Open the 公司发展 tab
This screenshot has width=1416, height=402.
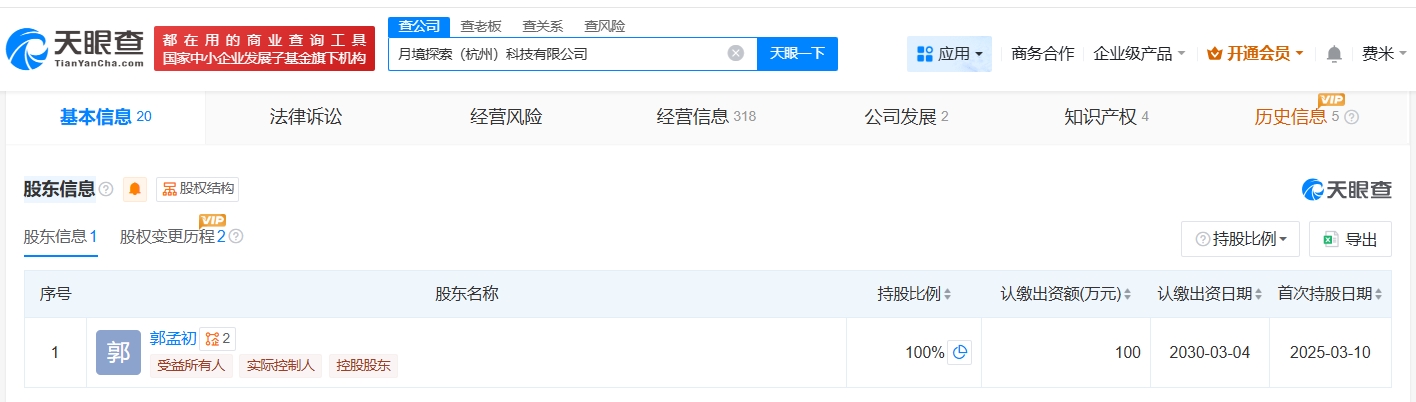coord(906,117)
